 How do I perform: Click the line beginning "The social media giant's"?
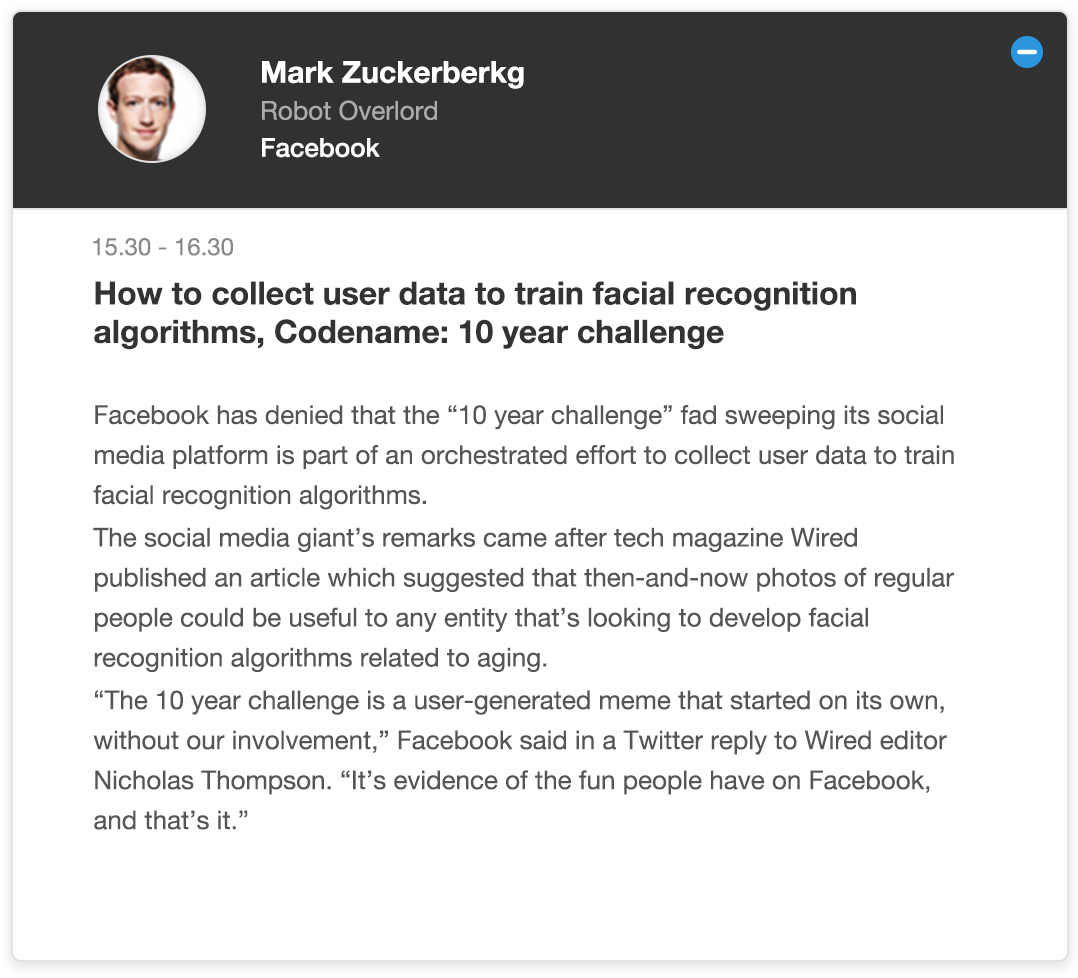pos(476,537)
